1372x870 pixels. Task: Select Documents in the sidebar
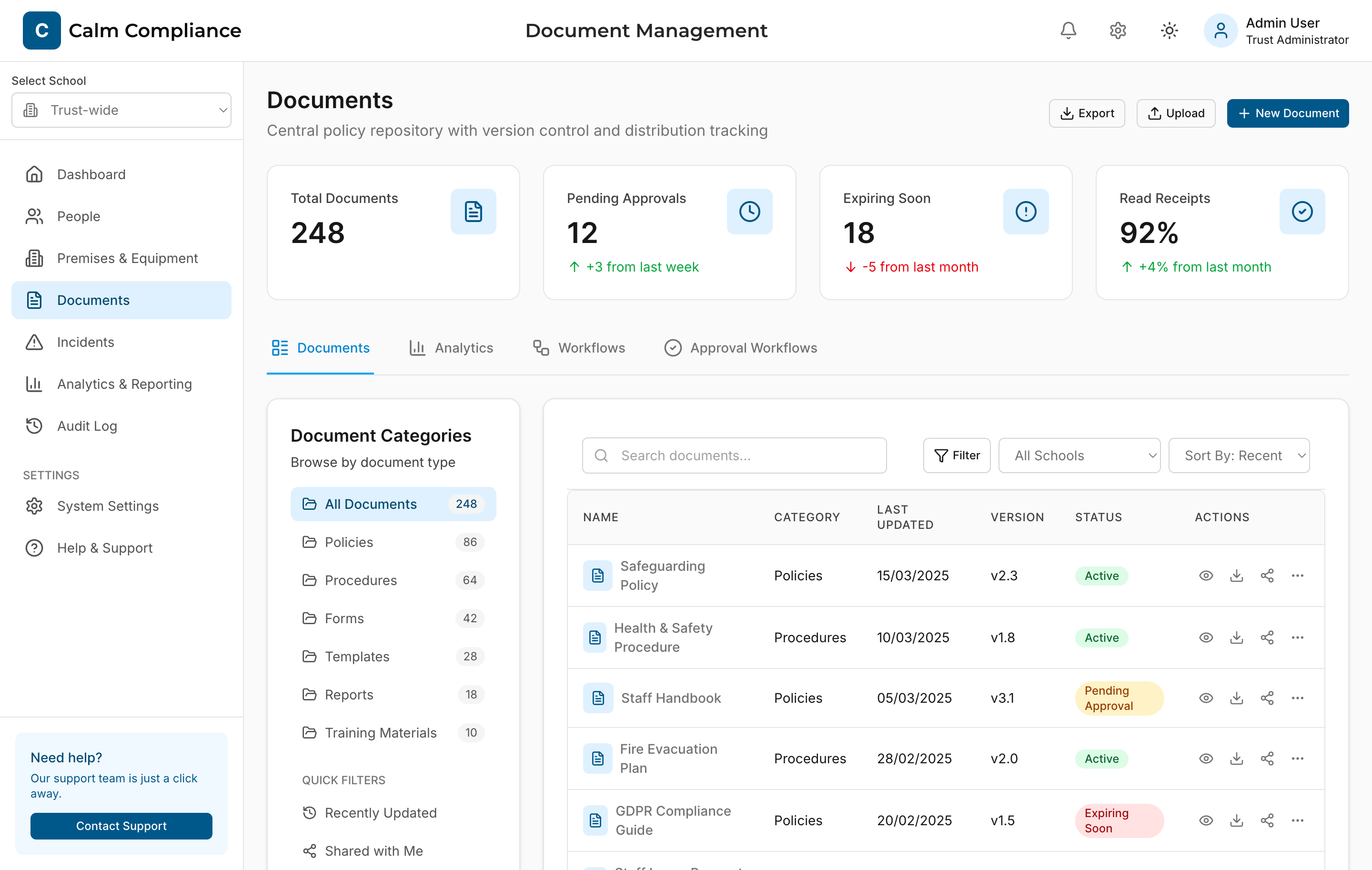pos(121,300)
